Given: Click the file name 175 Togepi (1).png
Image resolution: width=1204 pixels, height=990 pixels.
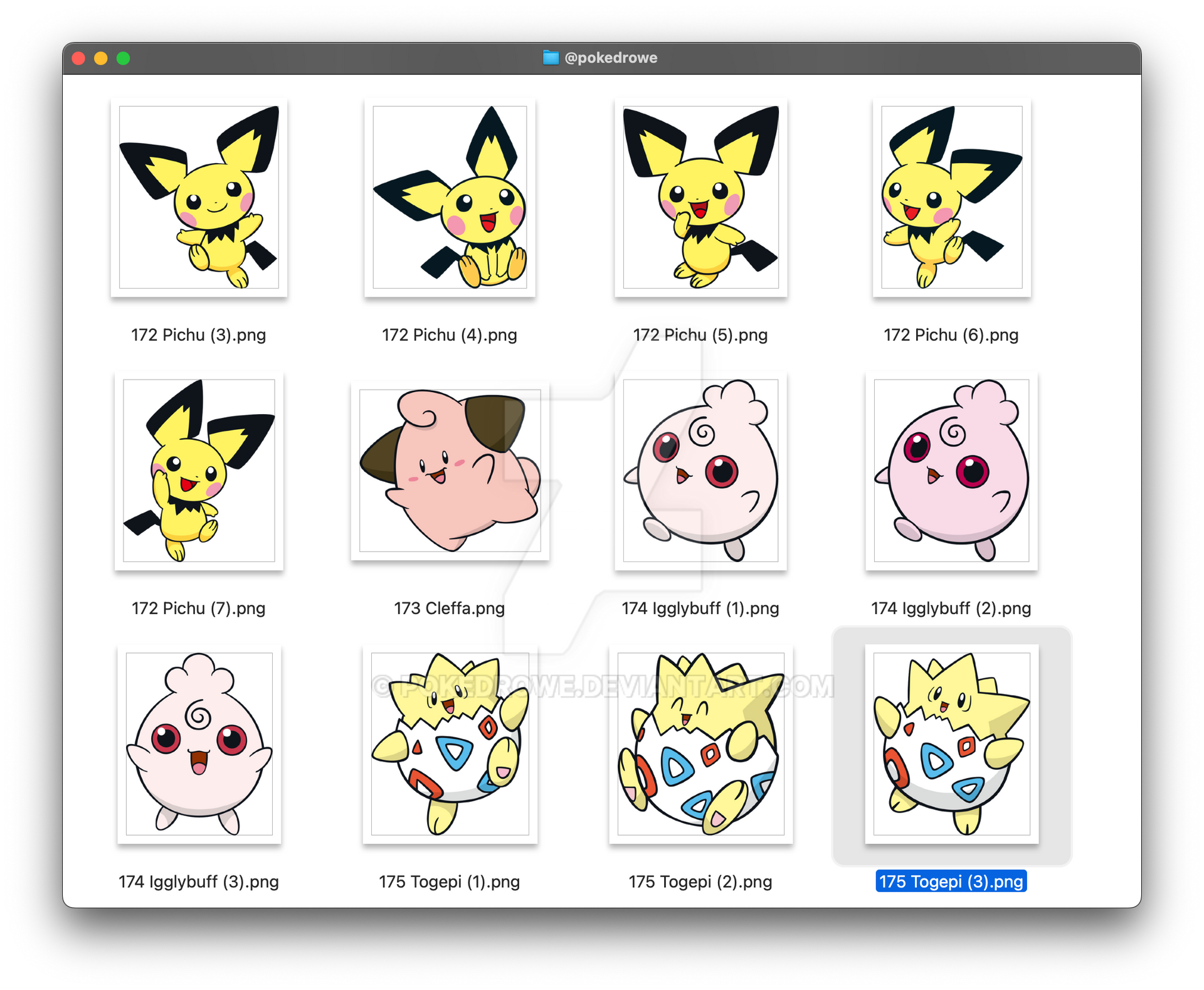Looking at the screenshot, I should [x=450, y=882].
